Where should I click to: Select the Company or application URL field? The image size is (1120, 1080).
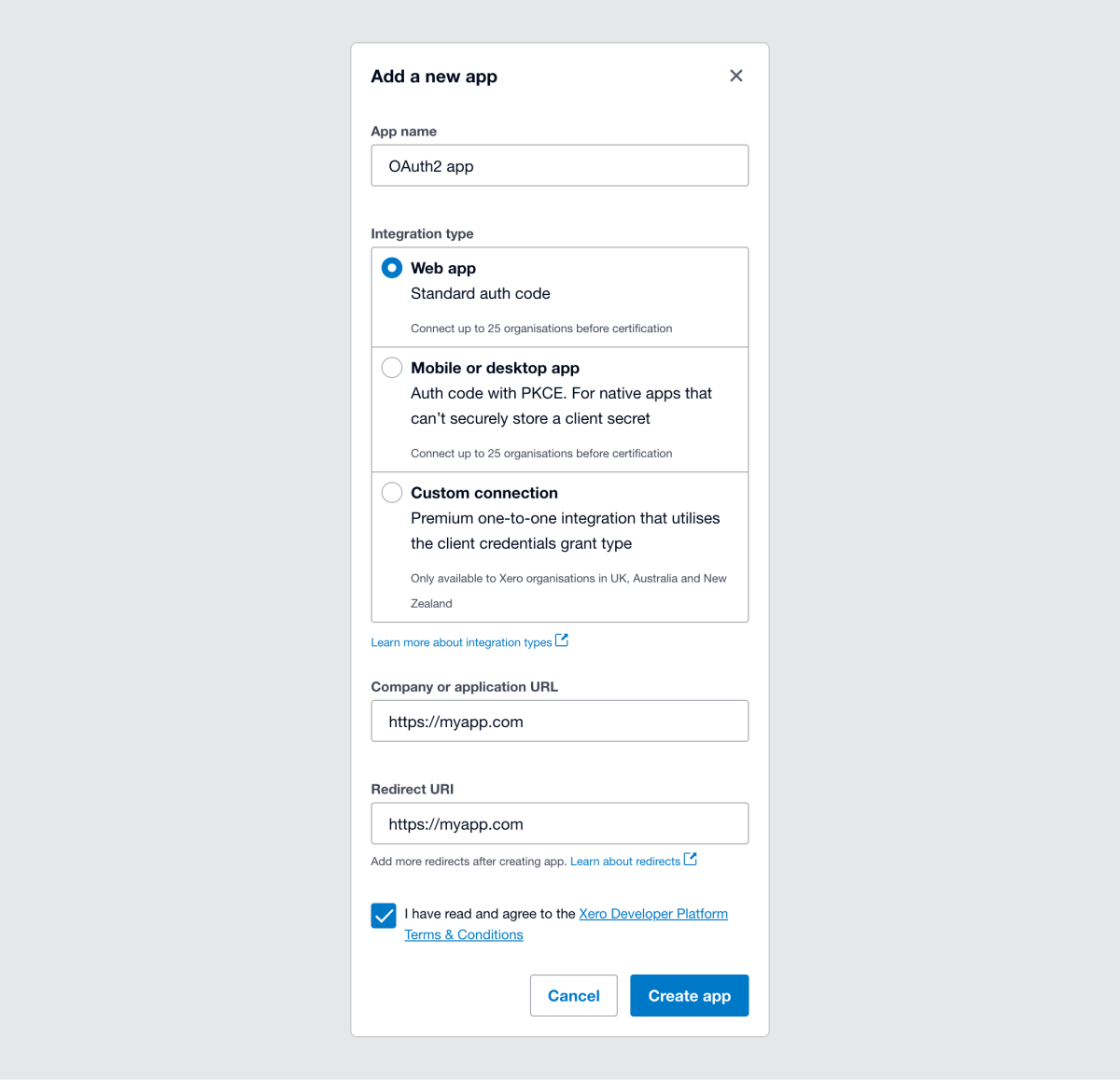pos(559,721)
